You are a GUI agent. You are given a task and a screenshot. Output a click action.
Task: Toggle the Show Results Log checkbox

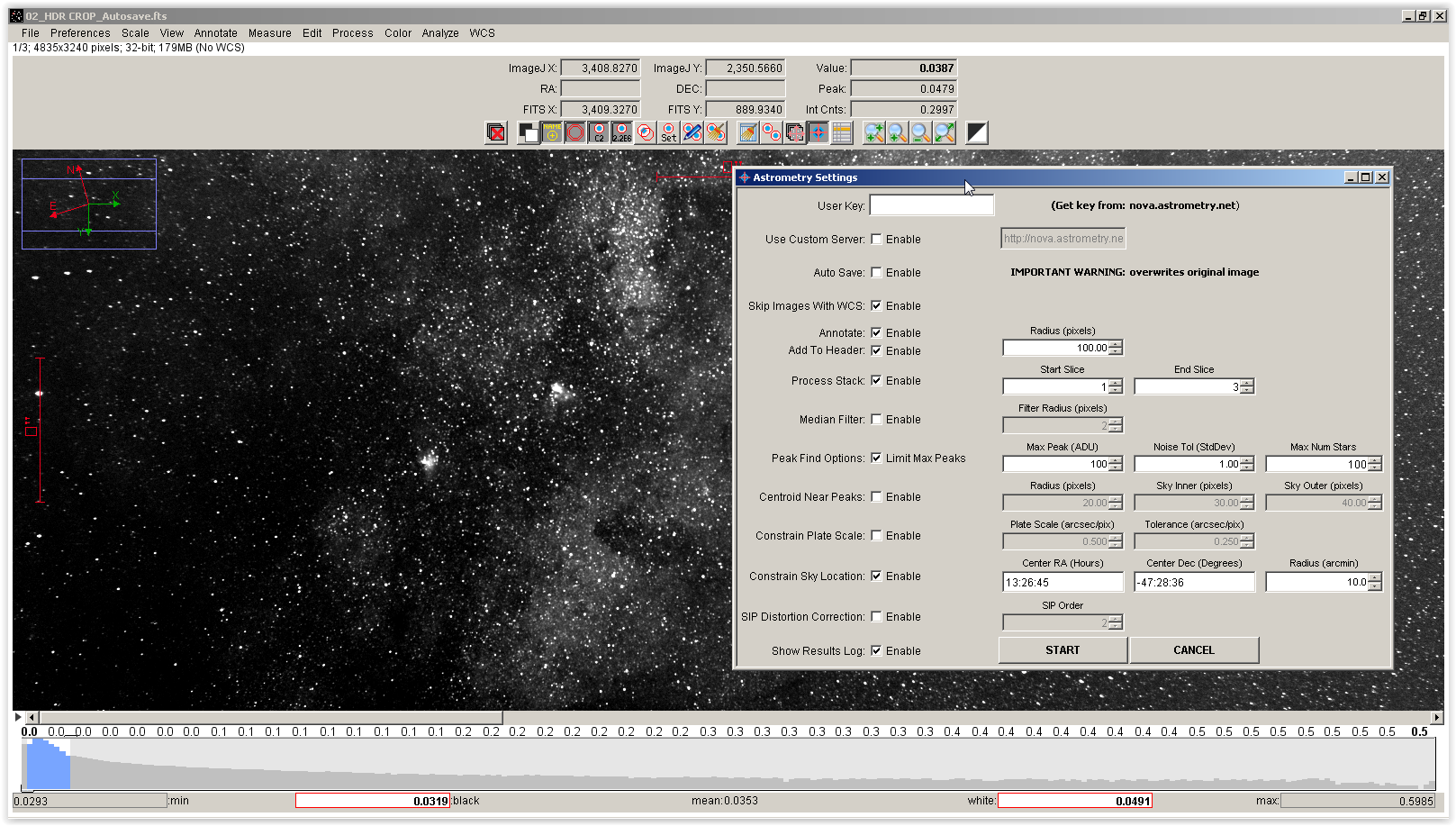click(x=876, y=651)
